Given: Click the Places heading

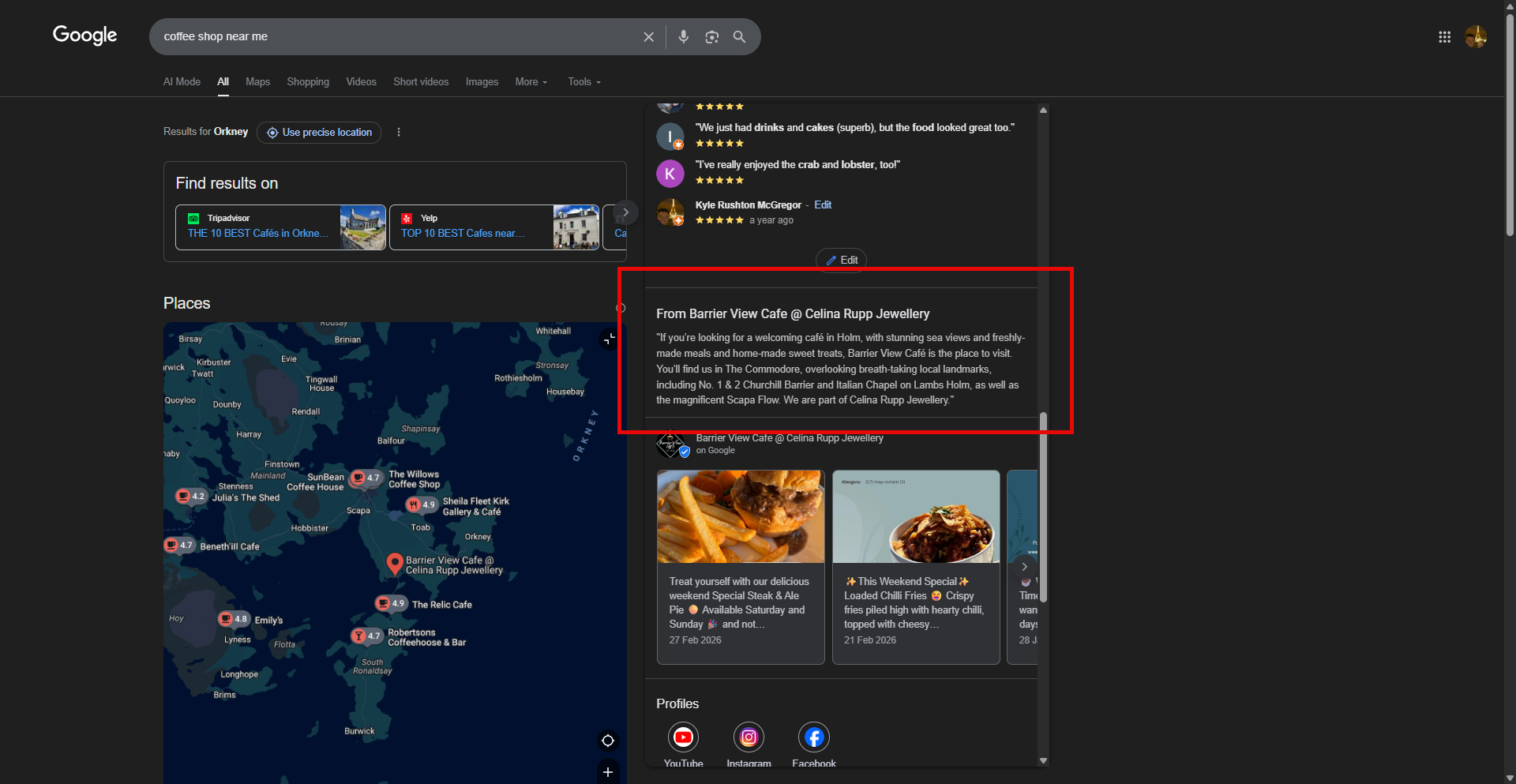Looking at the screenshot, I should click(x=187, y=303).
